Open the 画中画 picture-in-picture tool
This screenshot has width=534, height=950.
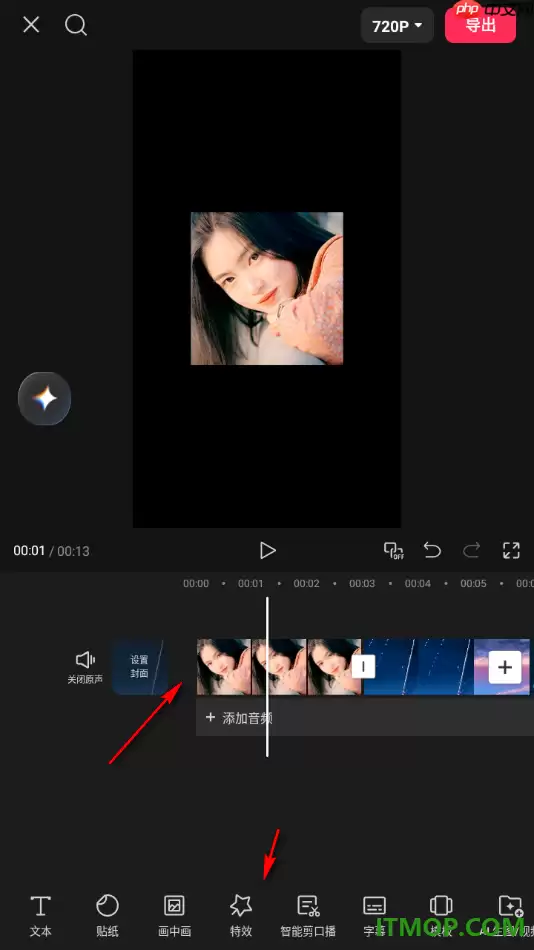click(174, 916)
